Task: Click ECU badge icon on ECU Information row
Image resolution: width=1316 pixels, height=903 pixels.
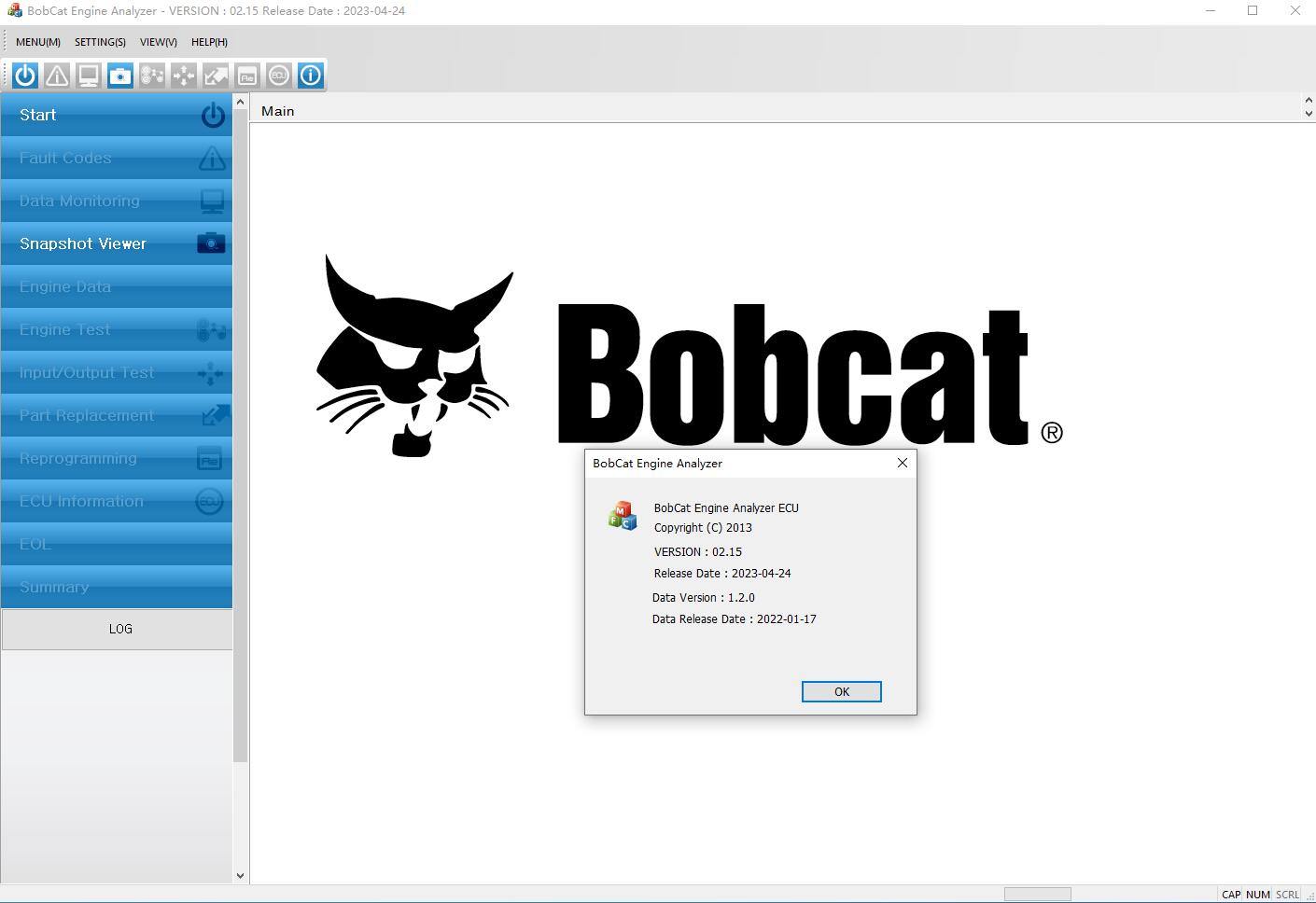Action: tap(210, 501)
